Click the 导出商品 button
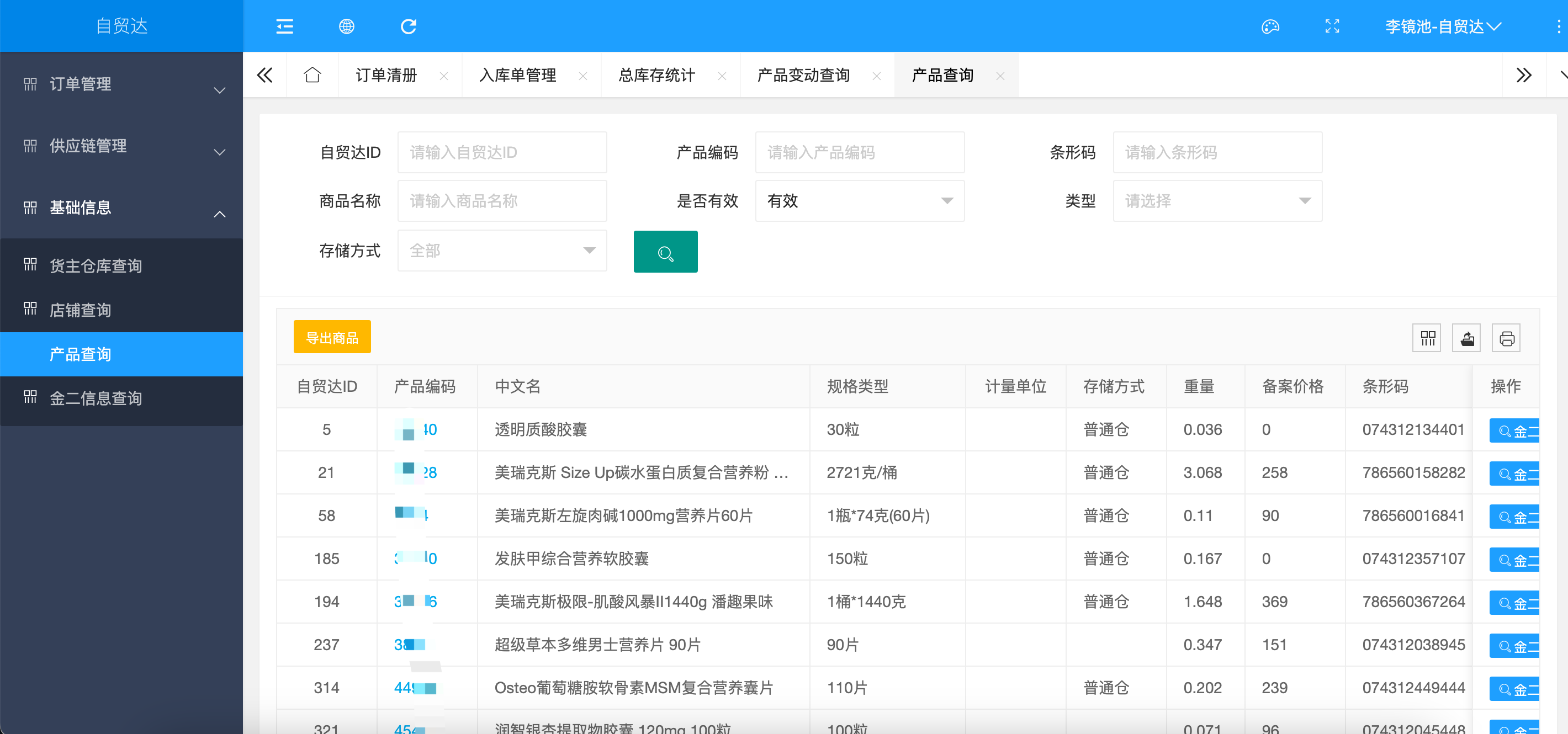 (332, 337)
